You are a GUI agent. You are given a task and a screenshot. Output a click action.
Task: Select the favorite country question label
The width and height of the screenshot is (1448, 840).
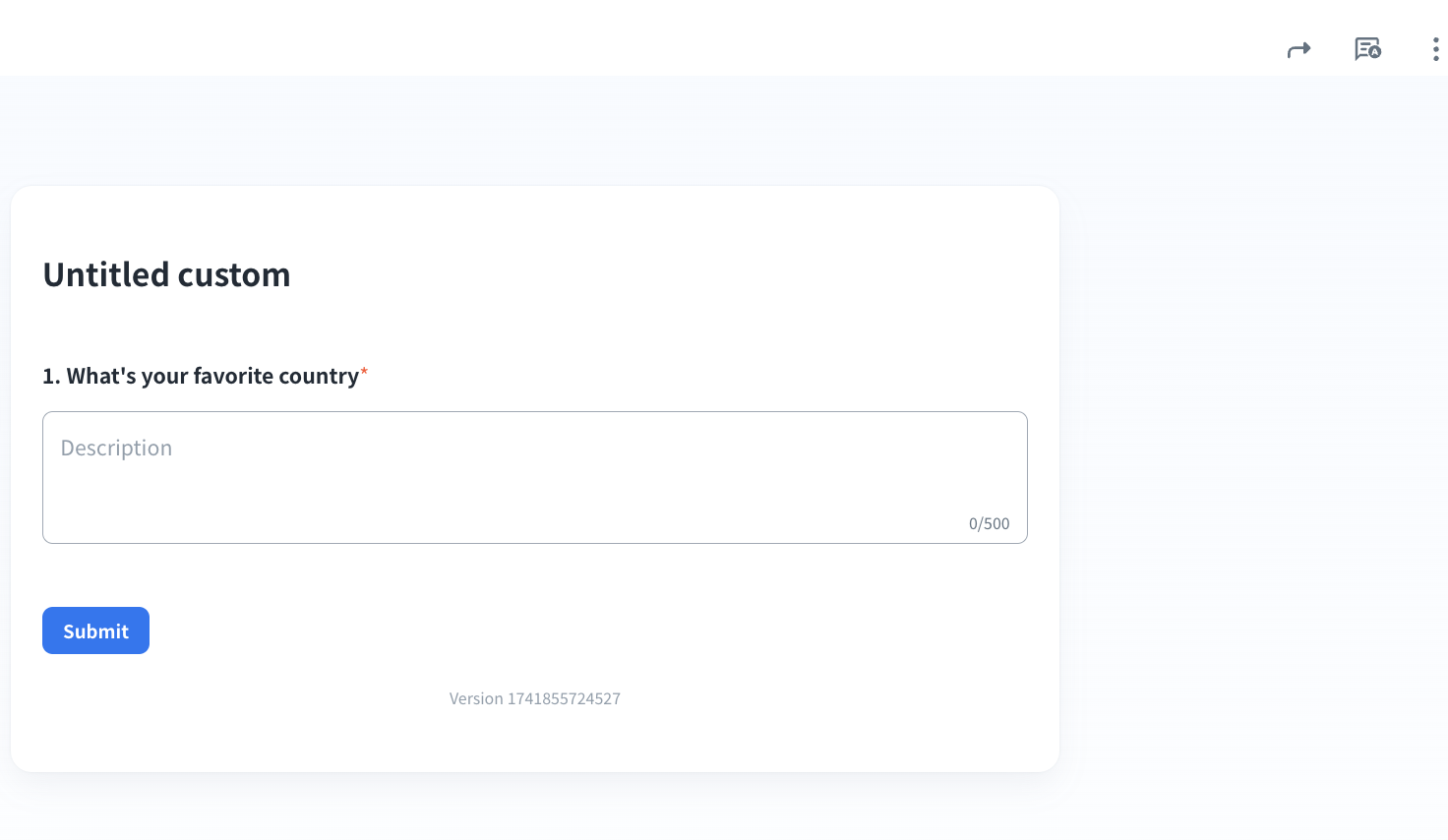(211, 376)
